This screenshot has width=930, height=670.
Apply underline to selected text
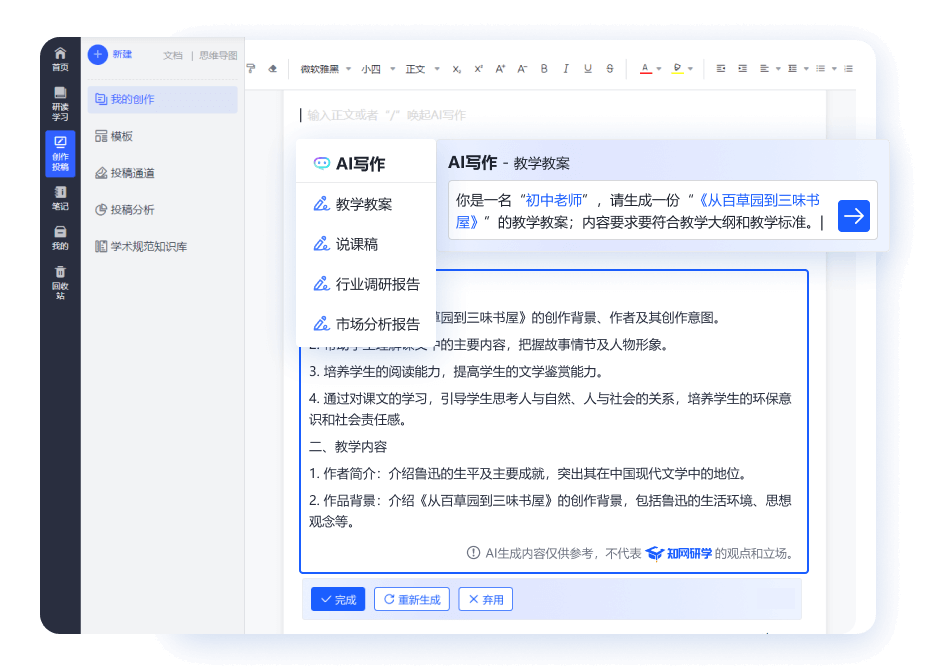588,68
